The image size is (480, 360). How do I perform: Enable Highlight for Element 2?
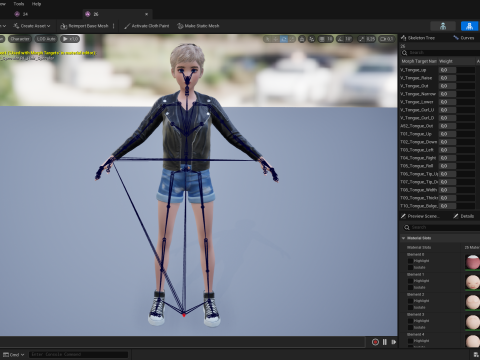[410, 301]
